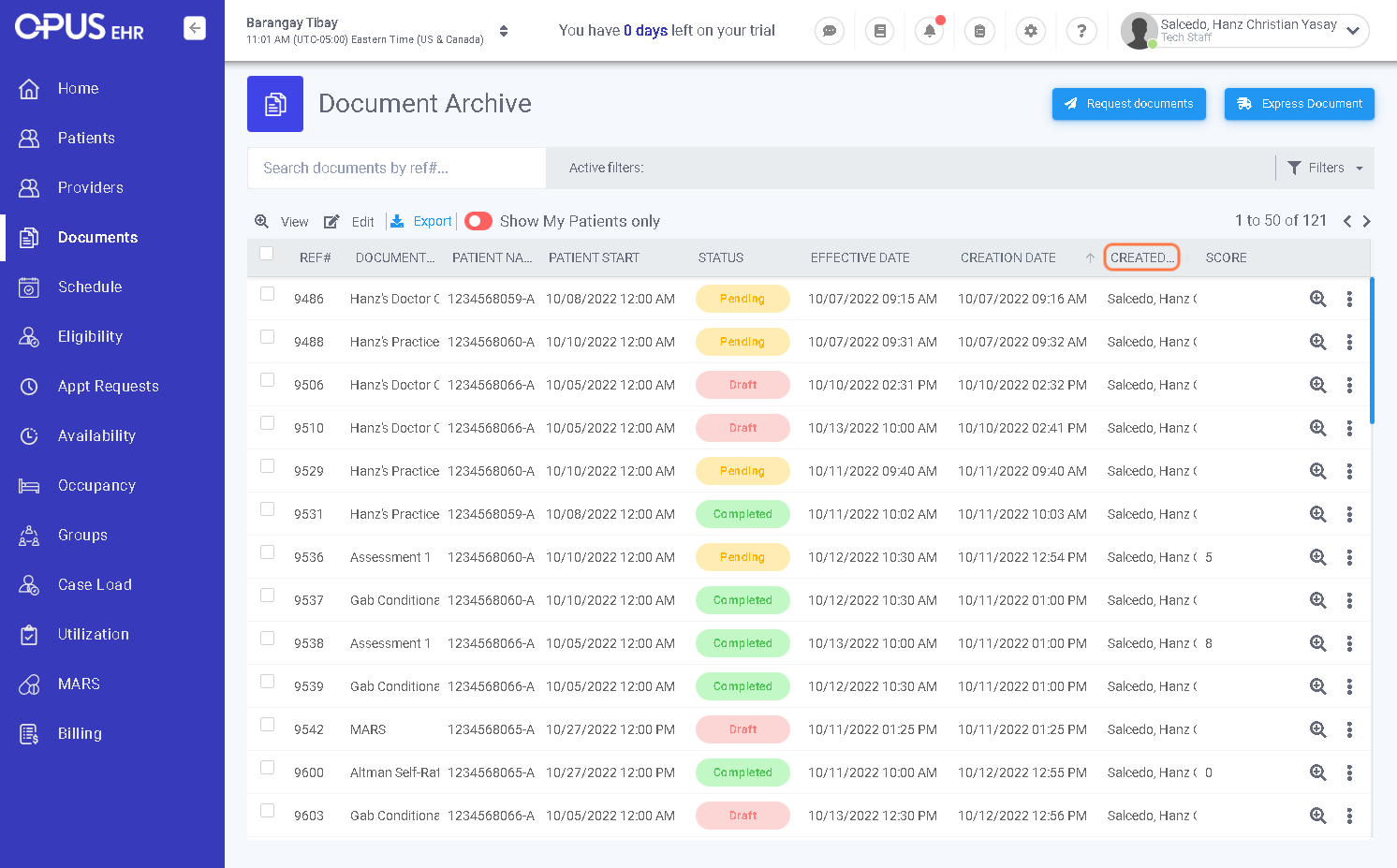Sort by Patient Start column header
The height and width of the screenshot is (868, 1397).
(595, 257)
